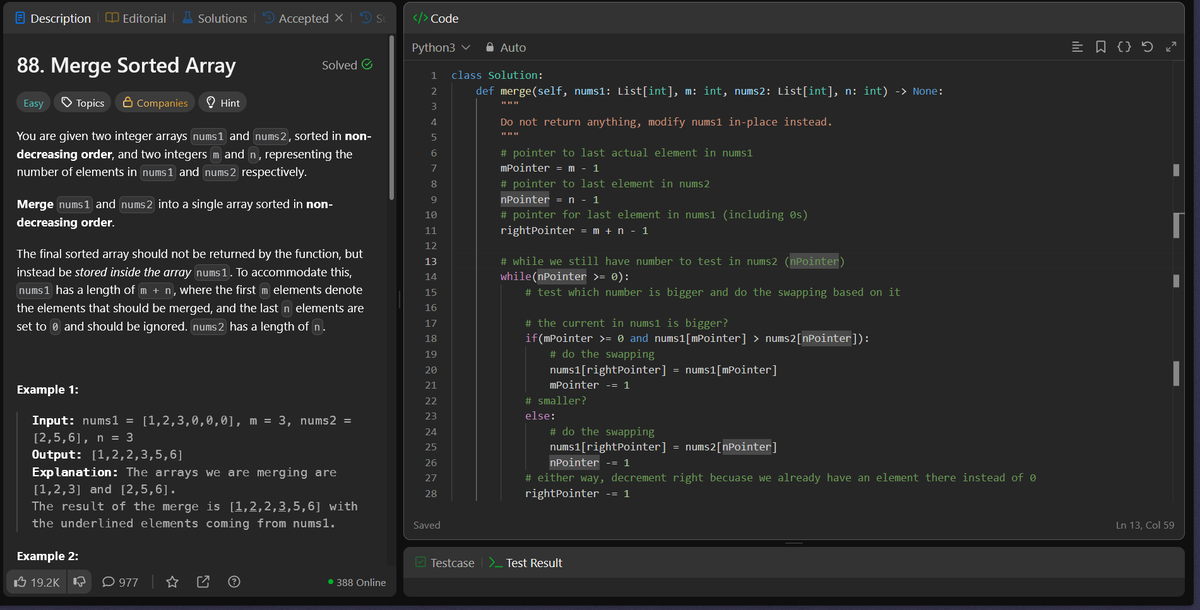This screenshot has width=1200, height=610.
Task: Click the Easy difficulty tag
Action: 33,103
